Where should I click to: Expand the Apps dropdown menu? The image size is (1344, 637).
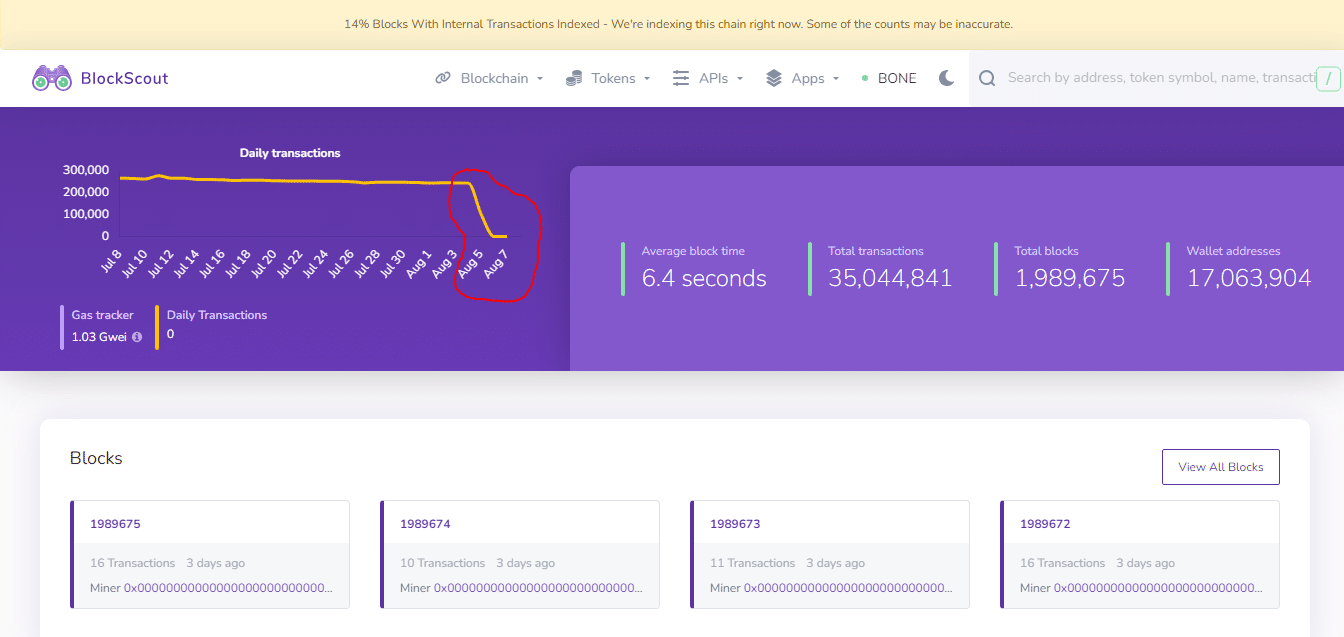(802, 78)
